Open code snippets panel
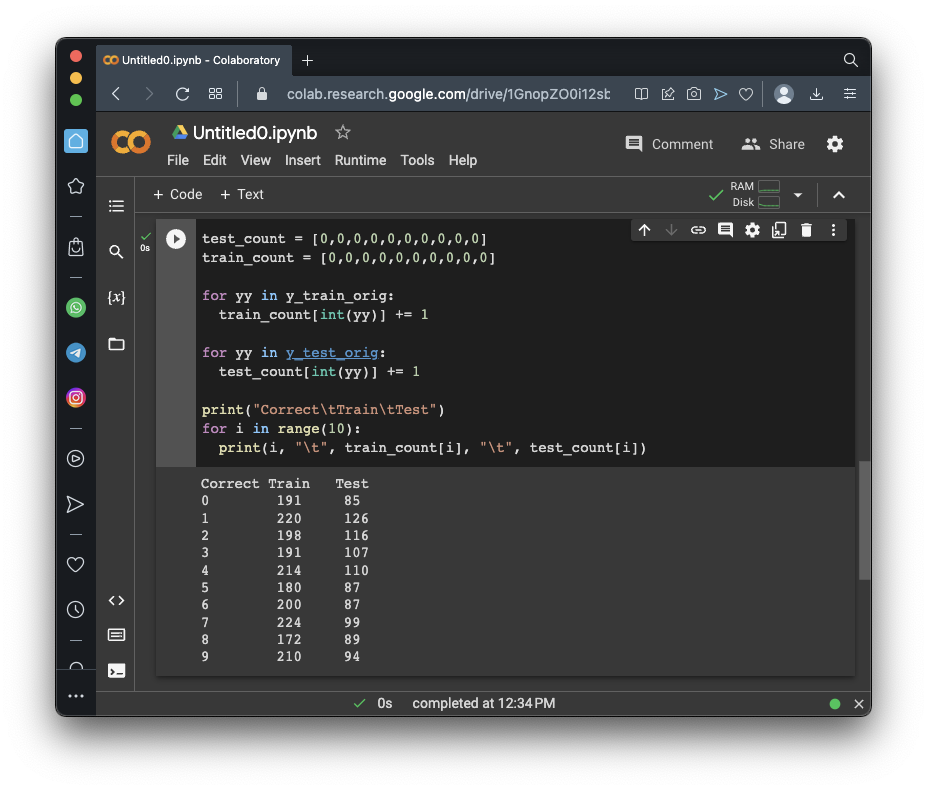 tap(116, 600)
